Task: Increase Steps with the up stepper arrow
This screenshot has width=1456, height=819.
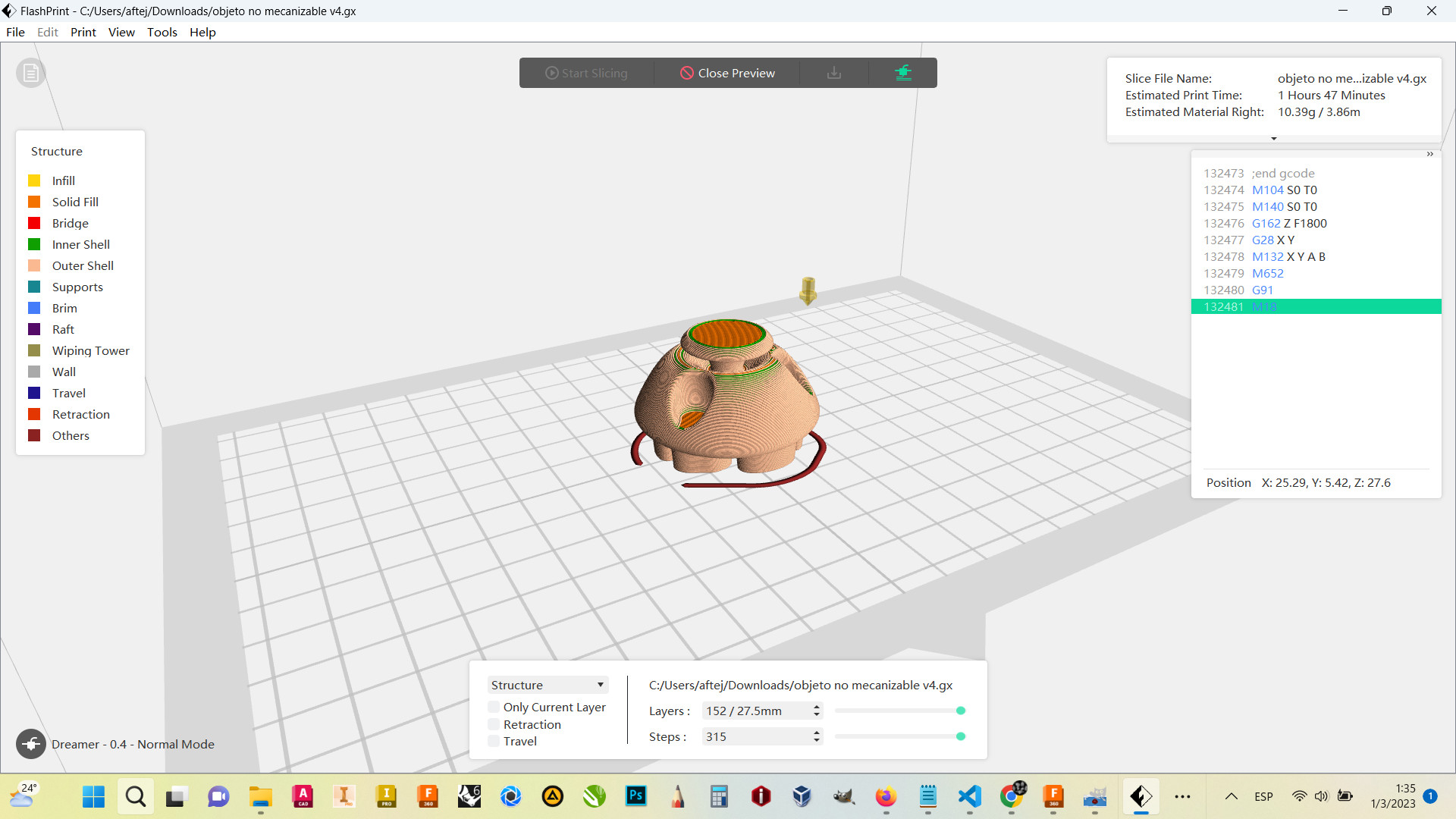Action: click(x=817, y=733)
